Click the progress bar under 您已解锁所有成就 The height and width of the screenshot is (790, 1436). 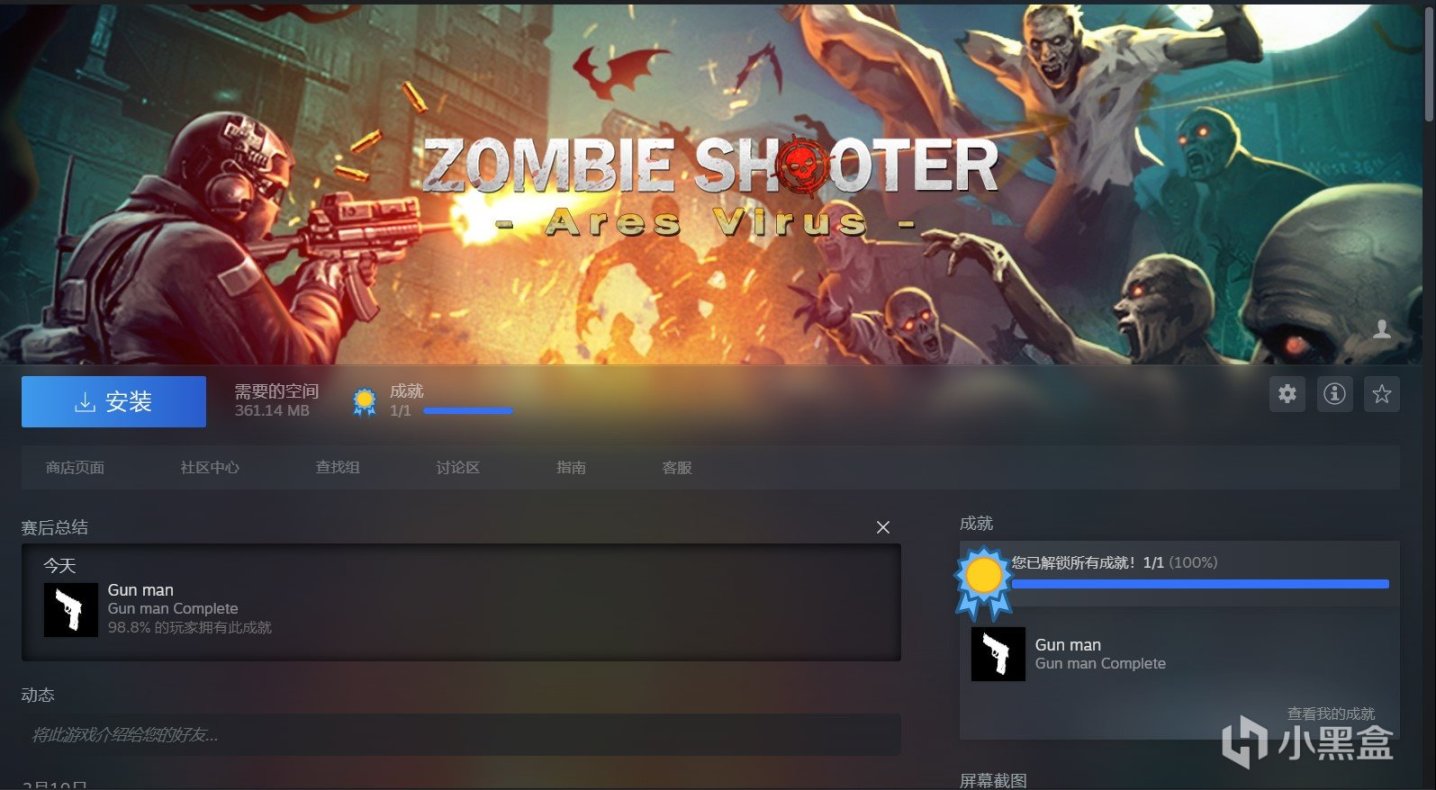pyautogui.click(x=1200, y=584)
